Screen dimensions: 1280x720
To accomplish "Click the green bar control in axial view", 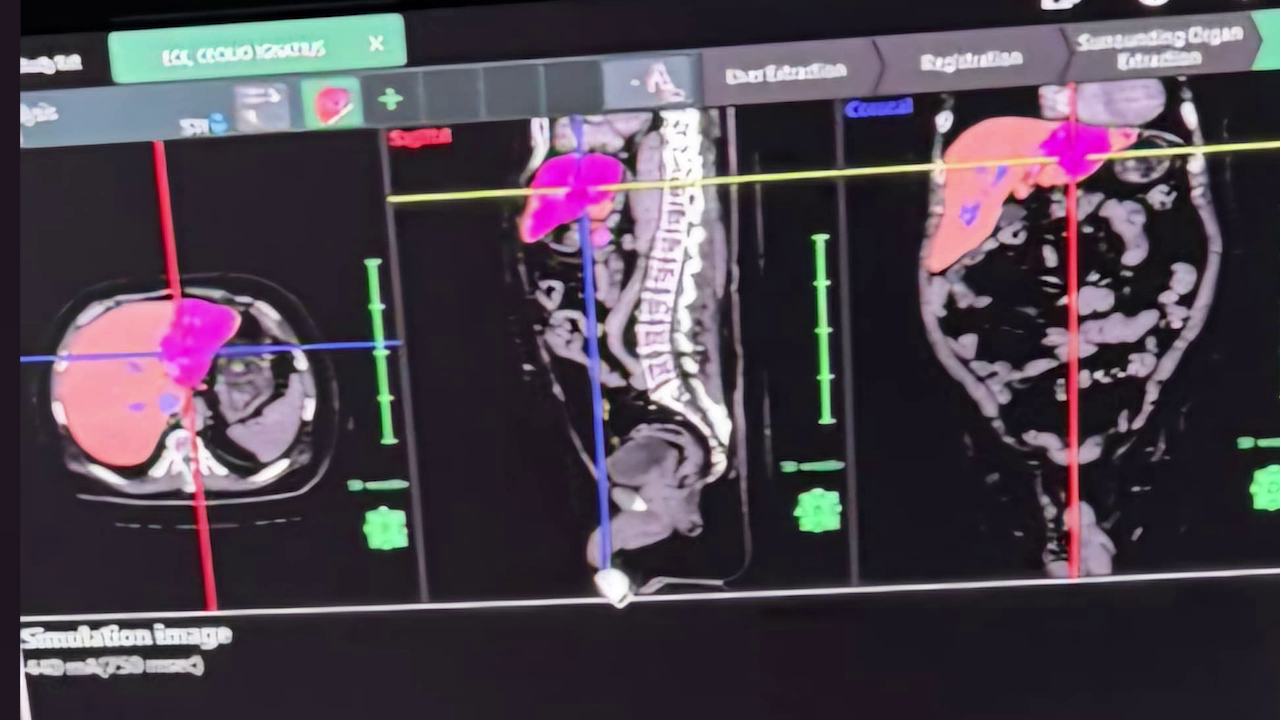I will [378, 485].
